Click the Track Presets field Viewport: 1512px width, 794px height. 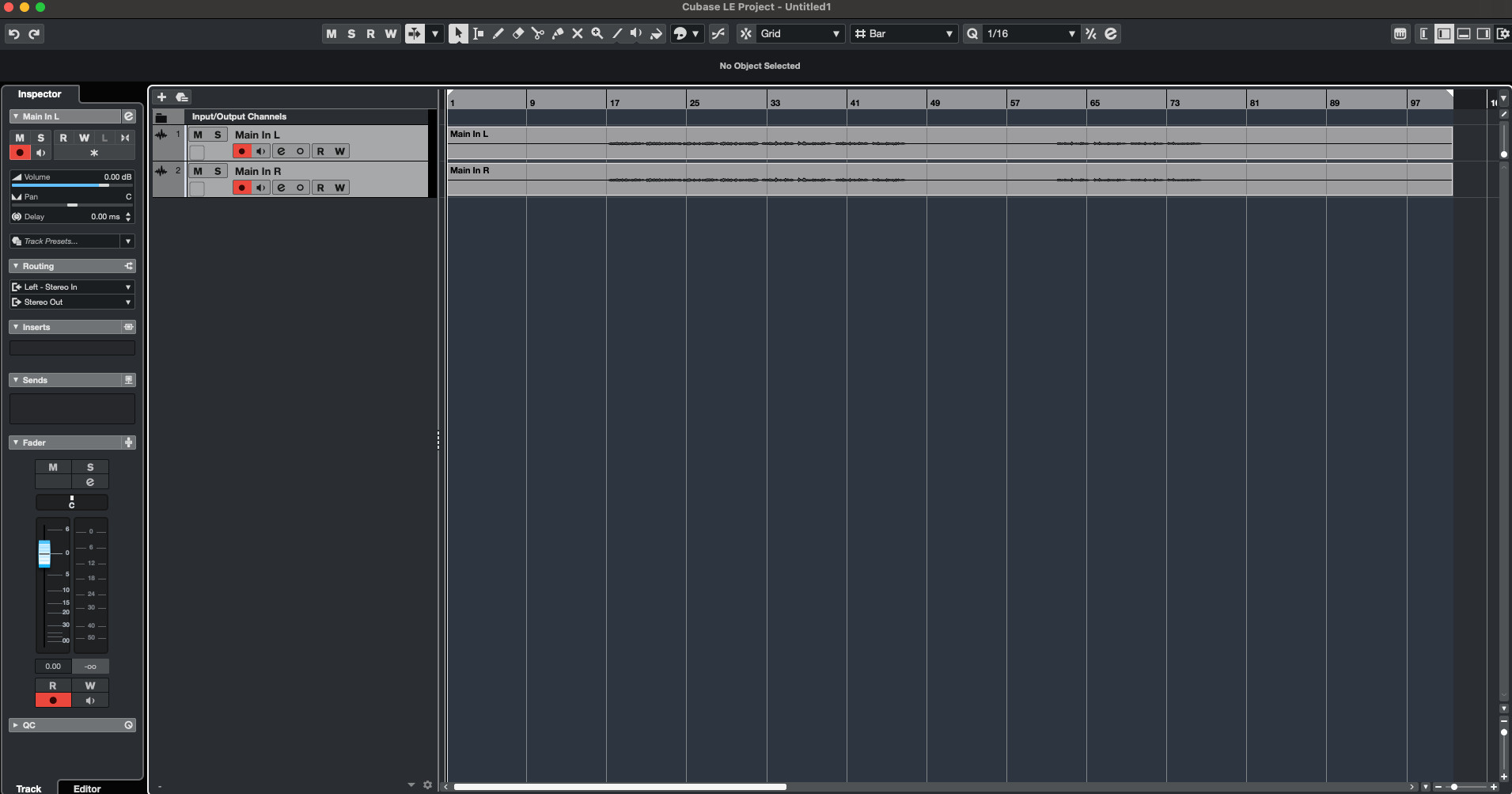coord(67,241)
